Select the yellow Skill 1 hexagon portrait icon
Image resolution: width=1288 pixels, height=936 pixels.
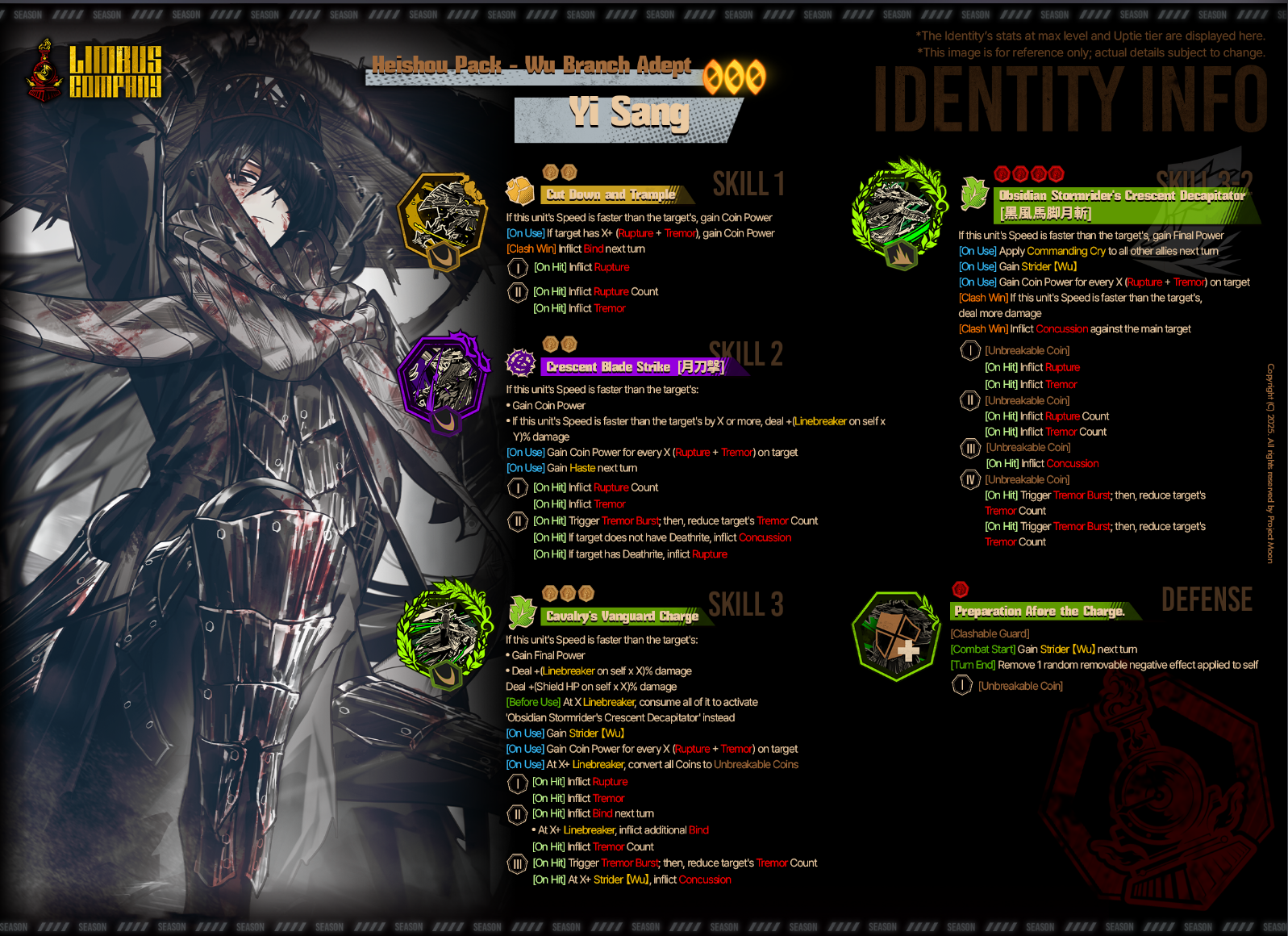click(x=442, y=222)
